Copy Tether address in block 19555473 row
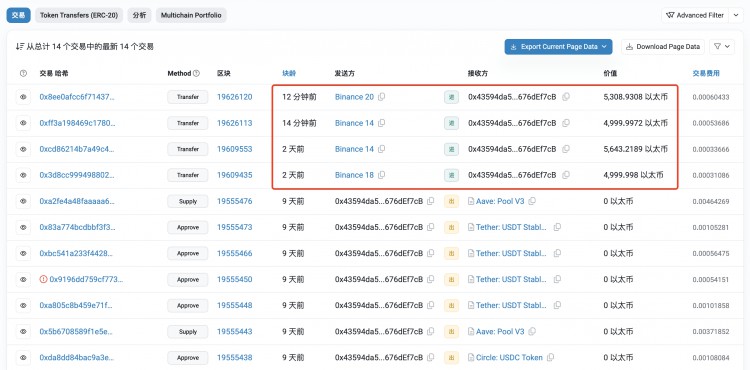Image resolution: width=750 pixels, height=370 pixels. coord(557,227)
